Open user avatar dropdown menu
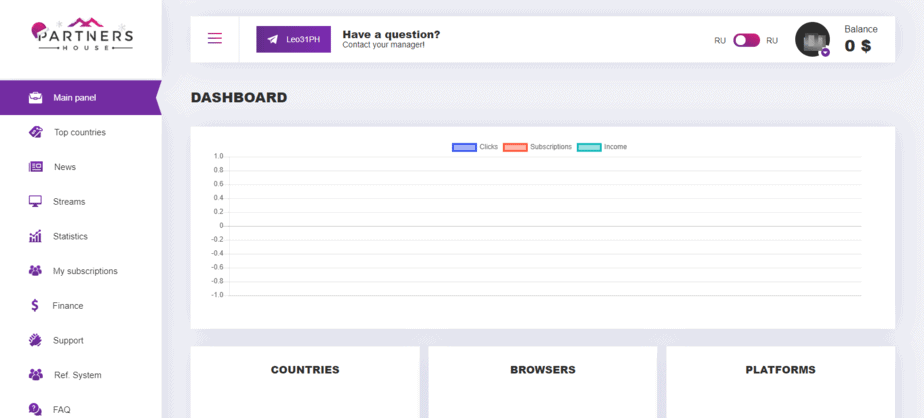This screenshot has width=924, height=418. click(812, 40)
